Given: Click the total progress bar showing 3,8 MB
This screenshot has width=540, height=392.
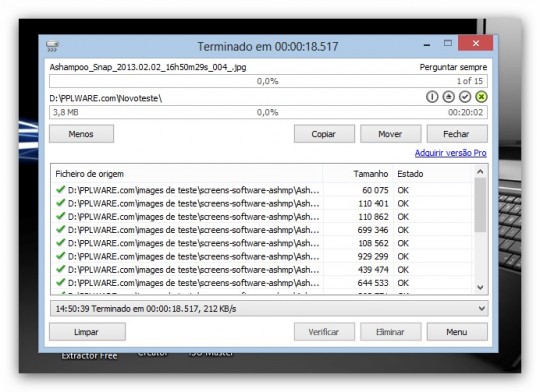Looking at the screenshot, I should [268, 112].
